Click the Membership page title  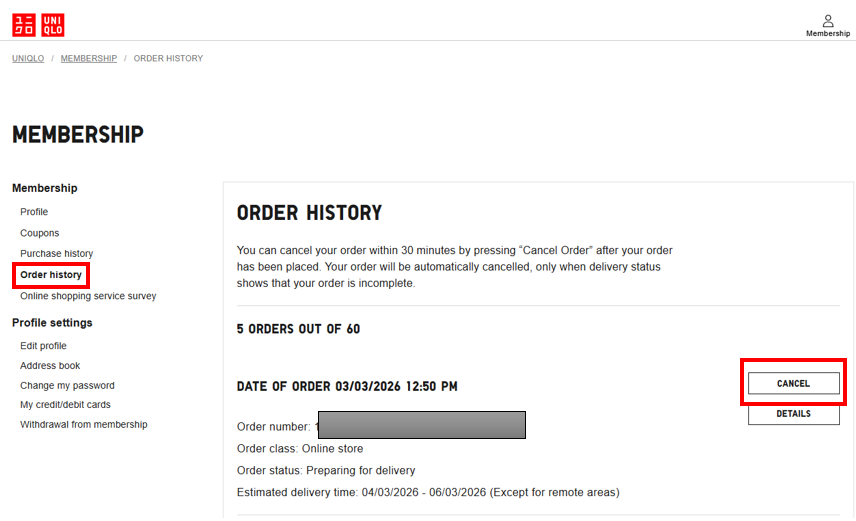(78, 134)
